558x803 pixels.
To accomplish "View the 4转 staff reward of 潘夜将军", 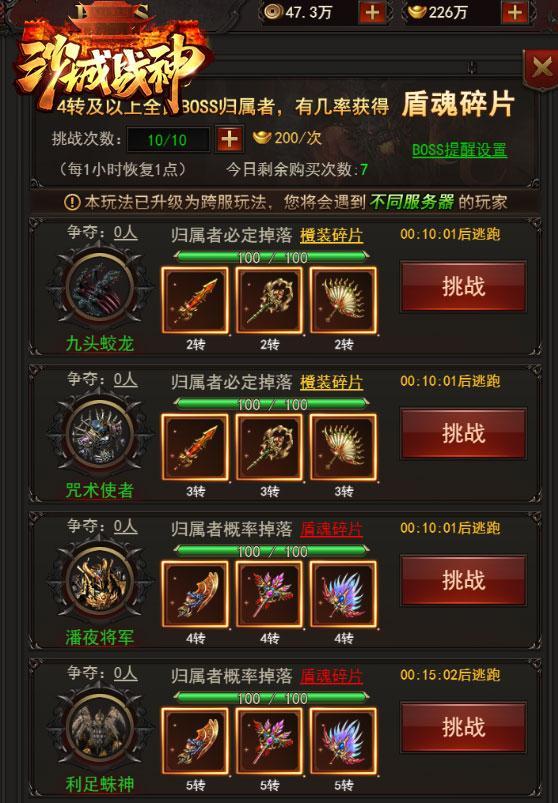I will (x=269, y=594).
